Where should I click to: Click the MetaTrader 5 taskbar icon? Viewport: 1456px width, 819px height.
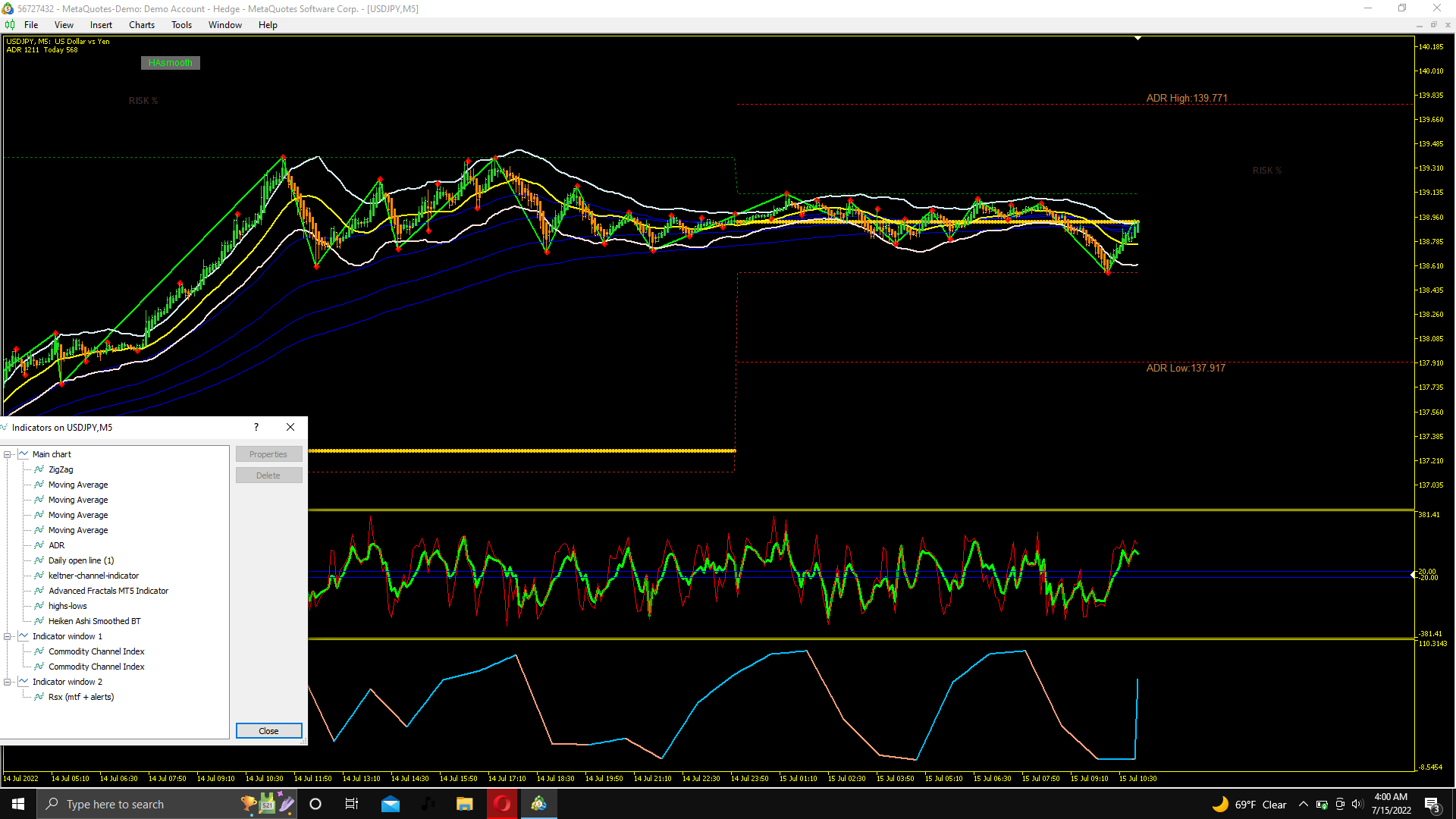539,804
